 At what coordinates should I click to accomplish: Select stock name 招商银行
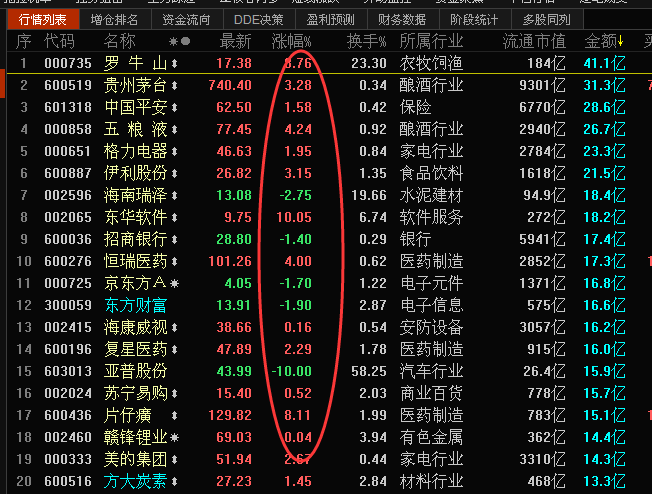136,240
